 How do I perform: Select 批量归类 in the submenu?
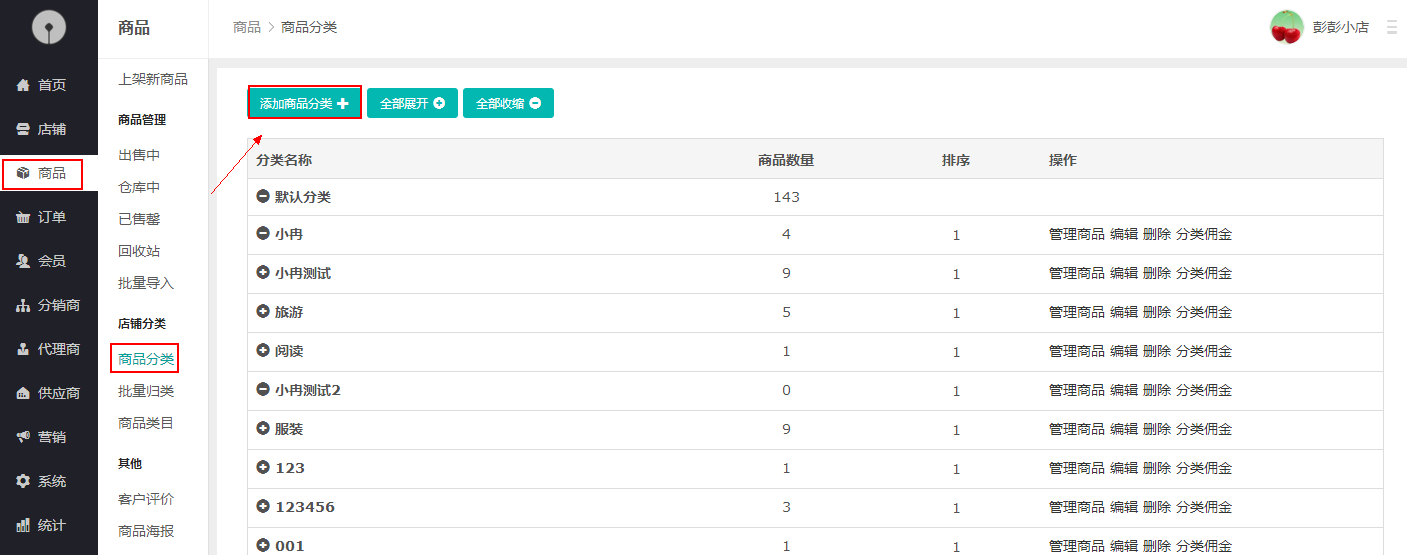click(146, 391)
